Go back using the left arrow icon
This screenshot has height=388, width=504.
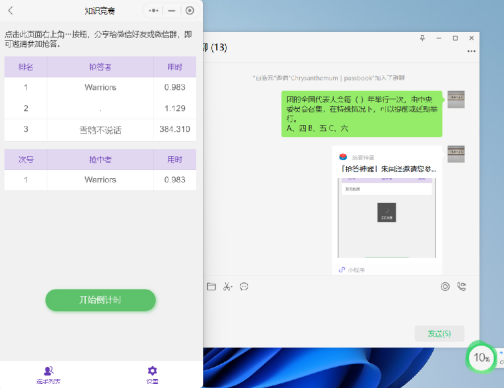tap(10, 11)
